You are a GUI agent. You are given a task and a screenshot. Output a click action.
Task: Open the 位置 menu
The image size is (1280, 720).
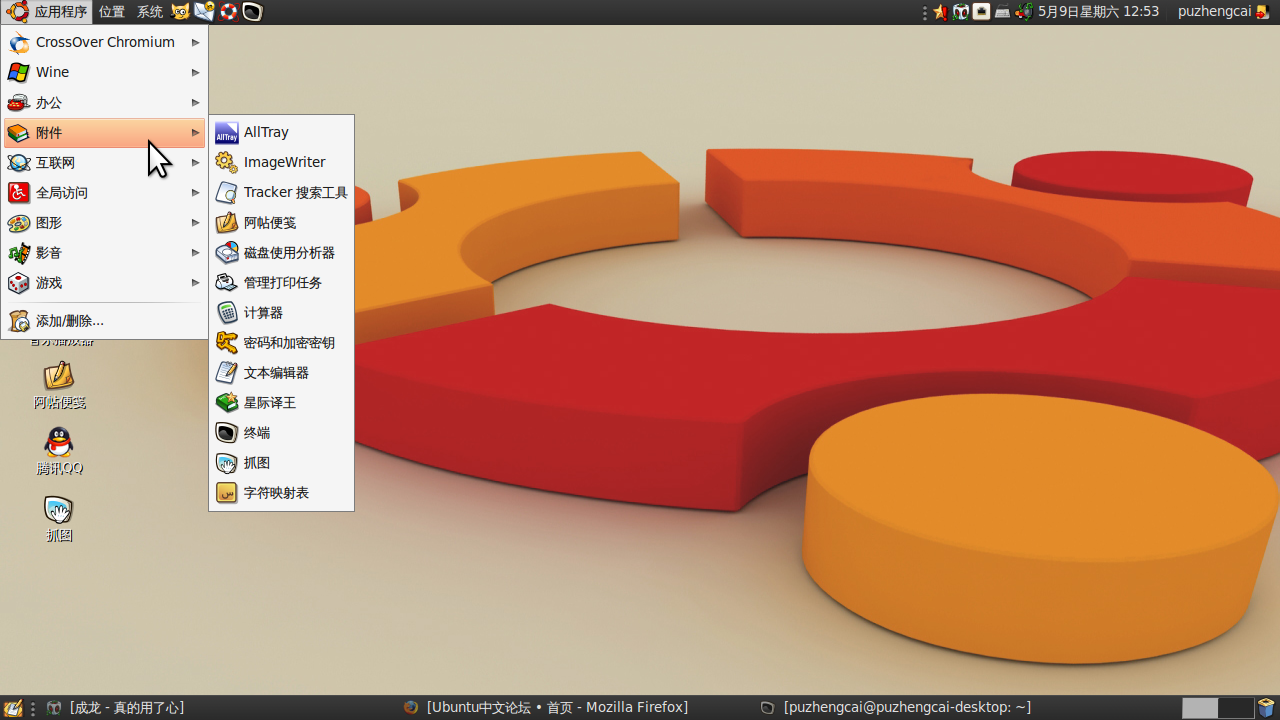[112, 12]
